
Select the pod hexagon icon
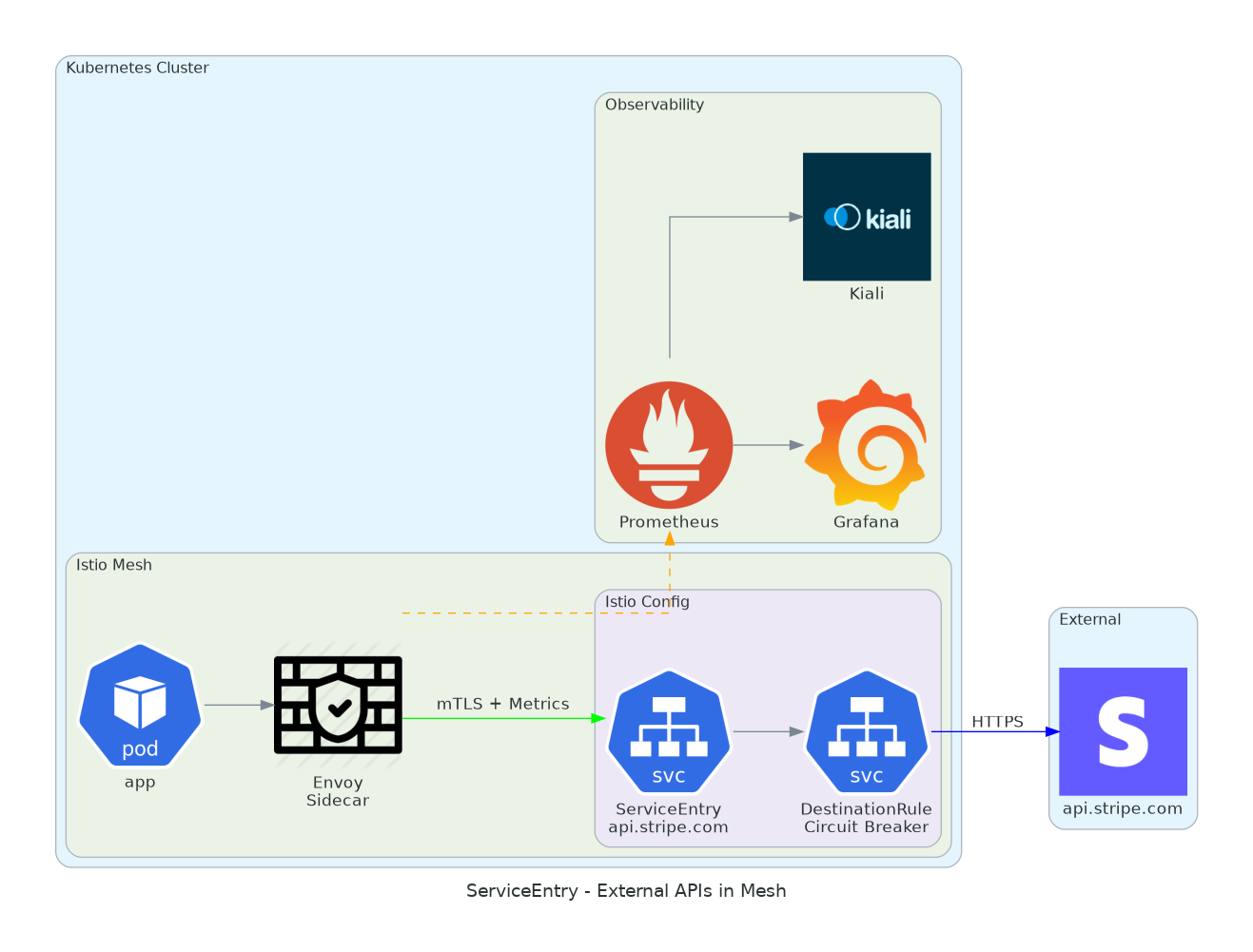click(139, 706)
